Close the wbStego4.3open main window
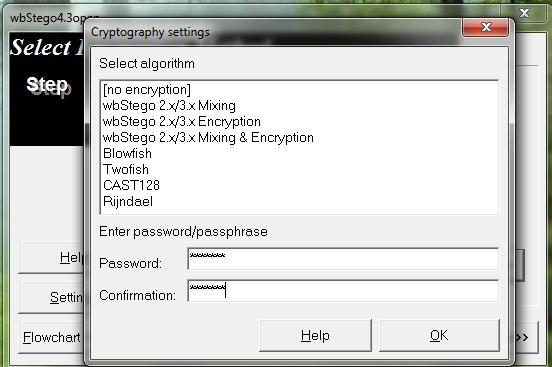Viewport: 552px width, 367px height. (x=525, y=13)
